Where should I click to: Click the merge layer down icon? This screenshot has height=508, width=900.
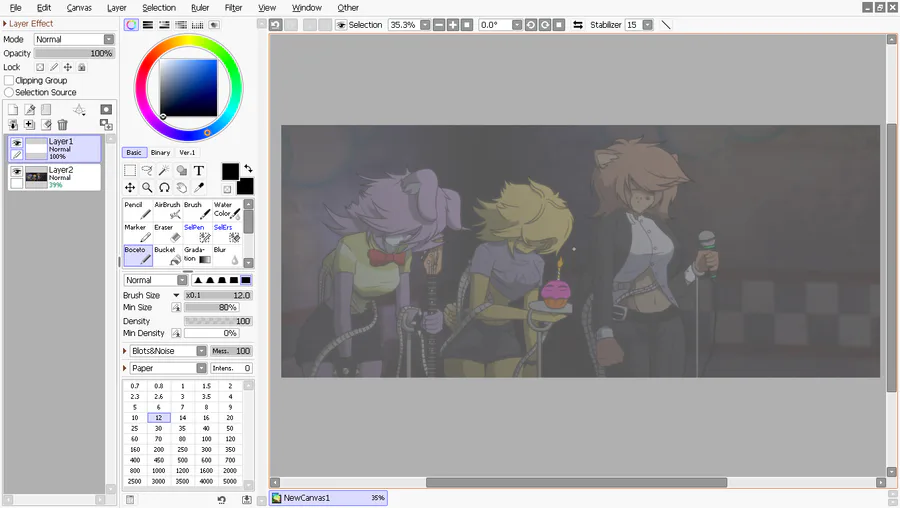(x=29, y=125)
